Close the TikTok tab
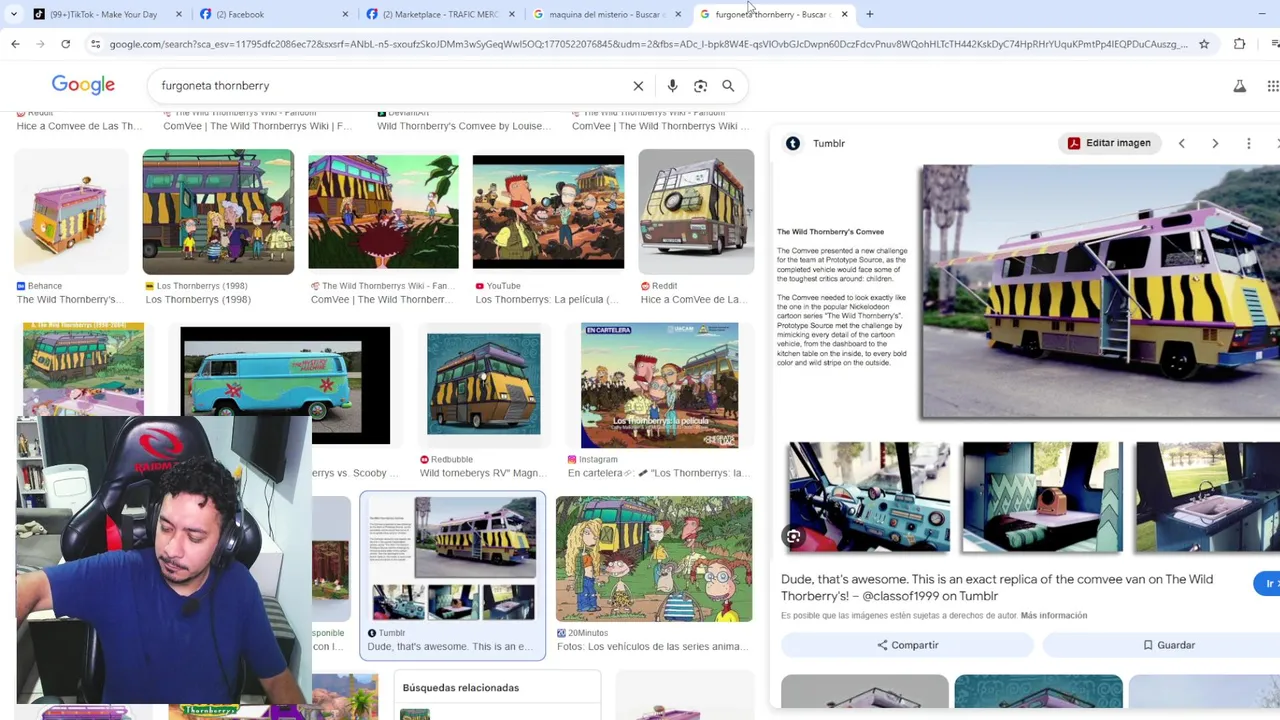1280x720 pixels. pyautogui.click(x=179, y=14)
